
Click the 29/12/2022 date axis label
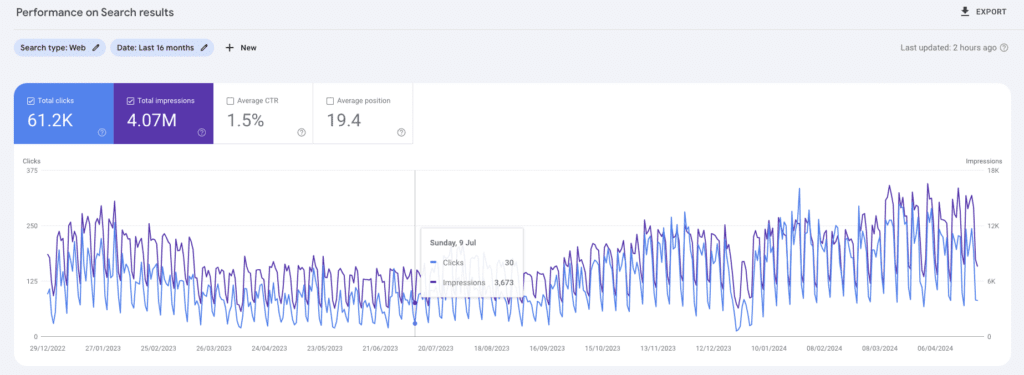[x=48, y=349]
